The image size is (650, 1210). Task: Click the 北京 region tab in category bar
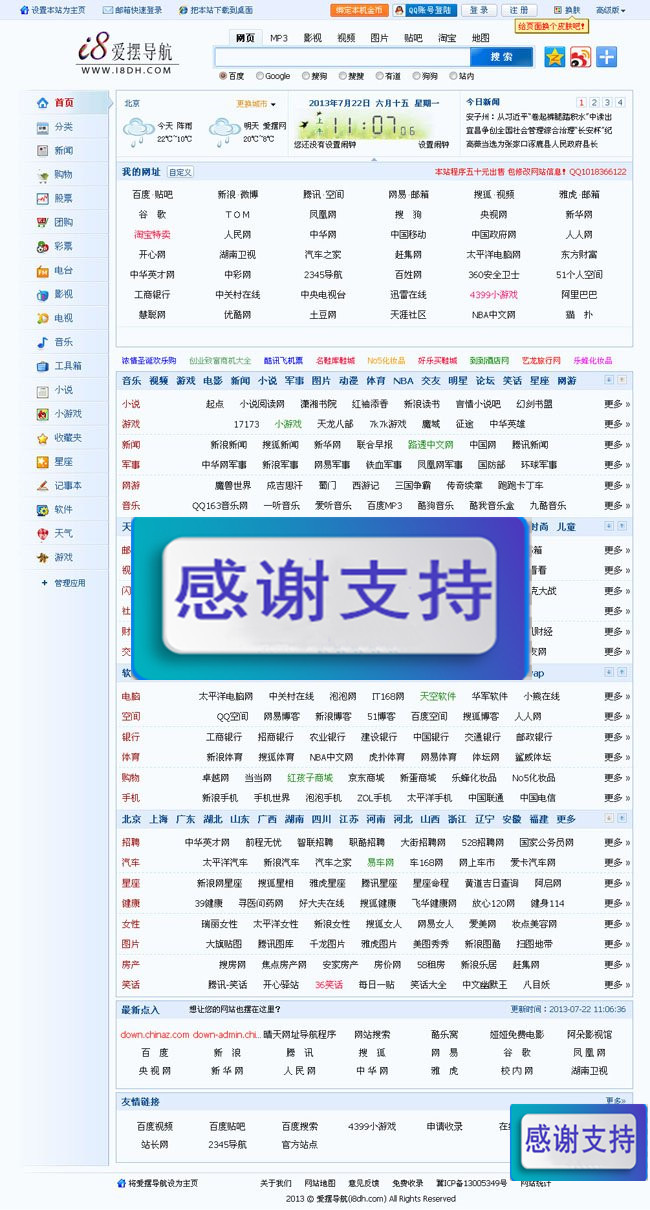[x=132, y=818]
